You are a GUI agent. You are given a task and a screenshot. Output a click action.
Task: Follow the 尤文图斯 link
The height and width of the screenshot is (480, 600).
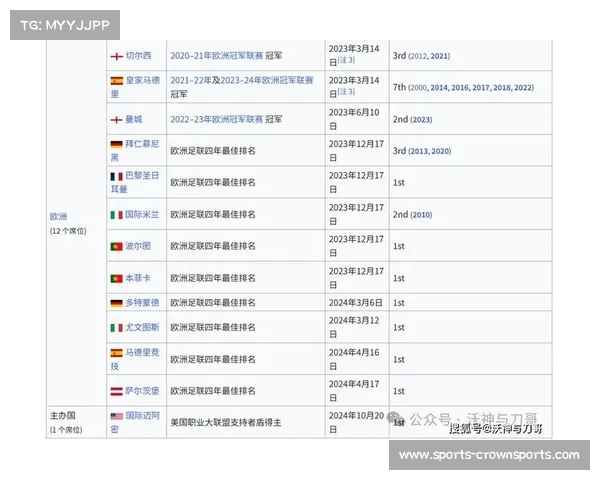[142, 327]
